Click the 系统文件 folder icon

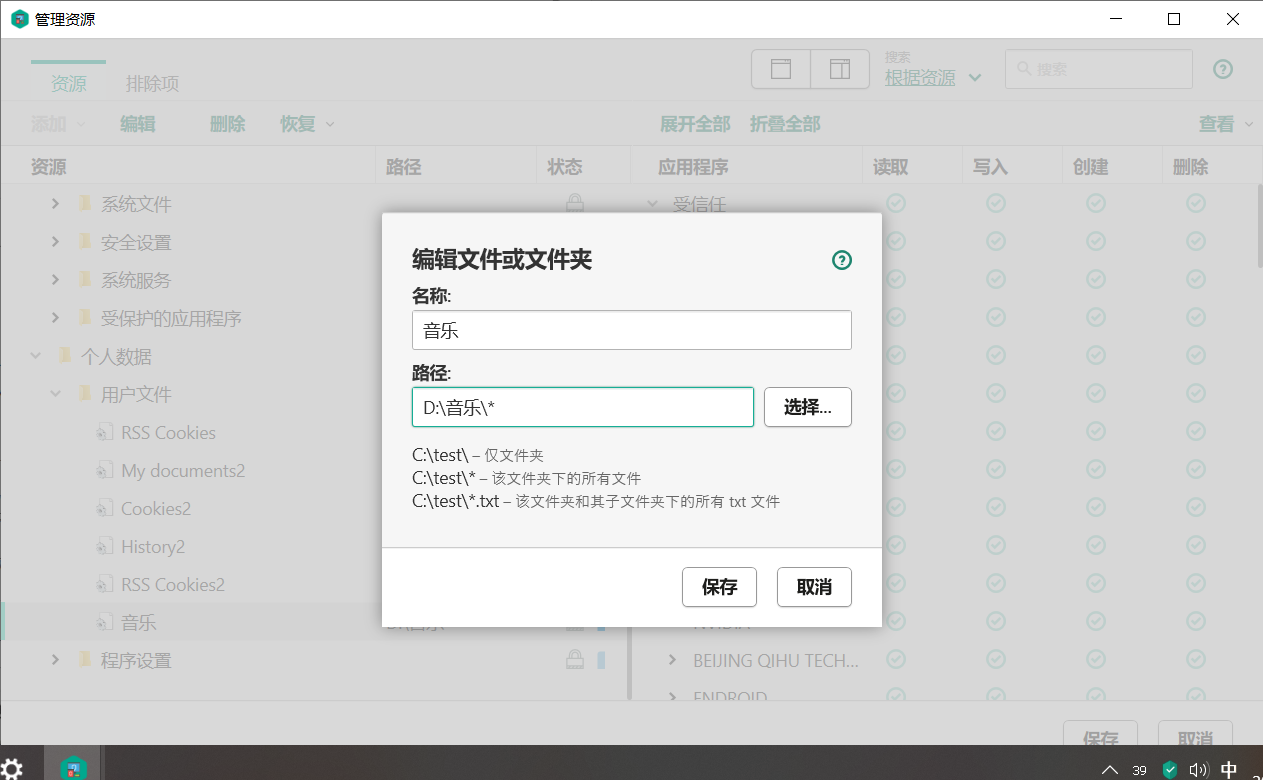tap(85, 204)
